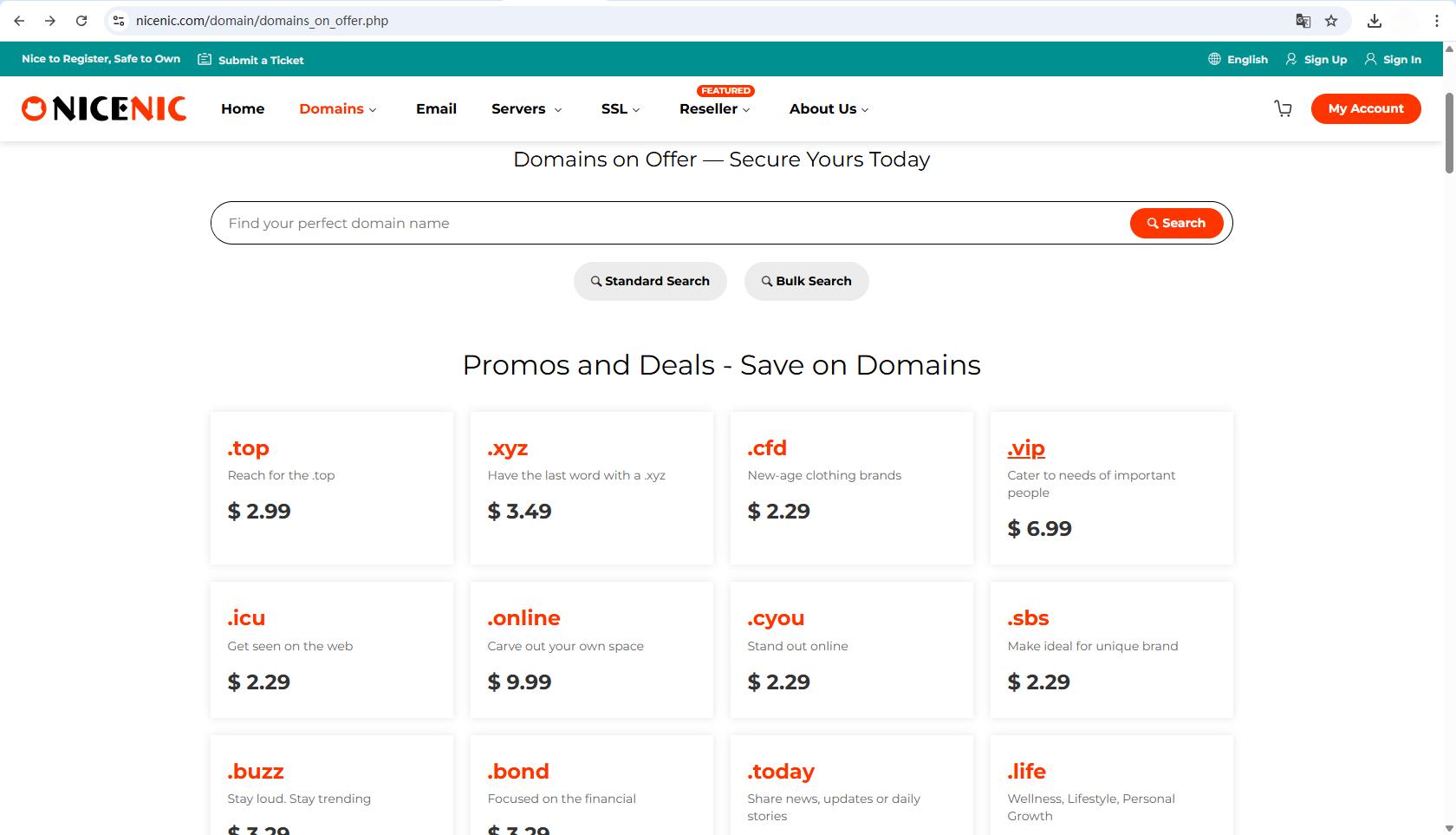
Task: Select the Bulk Search option
Action: (807, 281)
